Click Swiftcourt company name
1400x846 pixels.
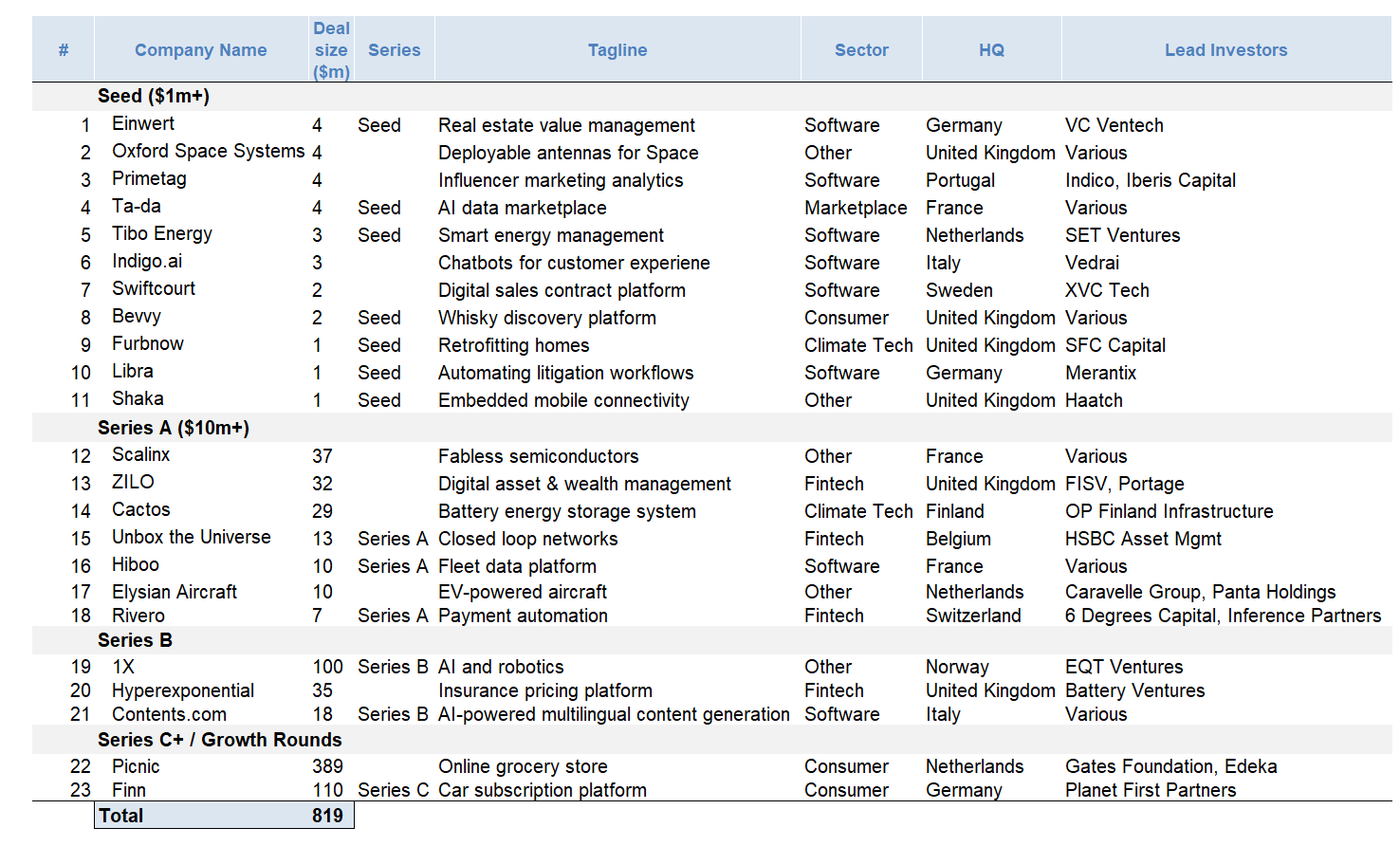pyautogui.click(x=154, y=288)
